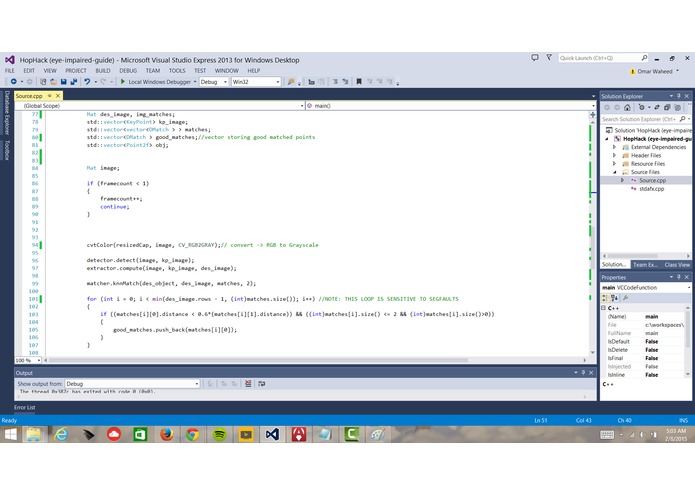
Task: Click Show All Files icon in Solution Explorer
Action: tap(677, 107)
